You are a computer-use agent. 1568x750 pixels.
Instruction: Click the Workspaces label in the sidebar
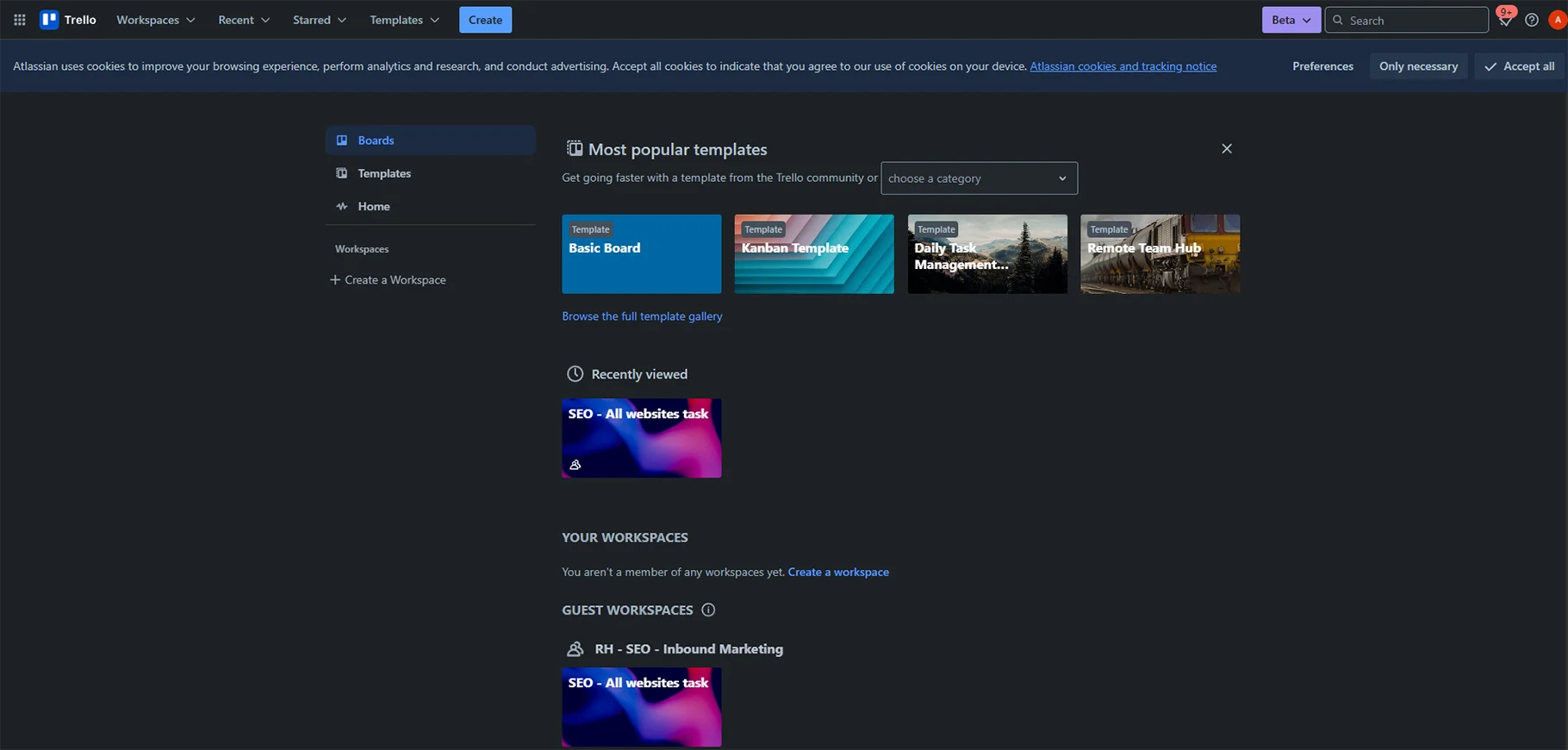(362, 249)
